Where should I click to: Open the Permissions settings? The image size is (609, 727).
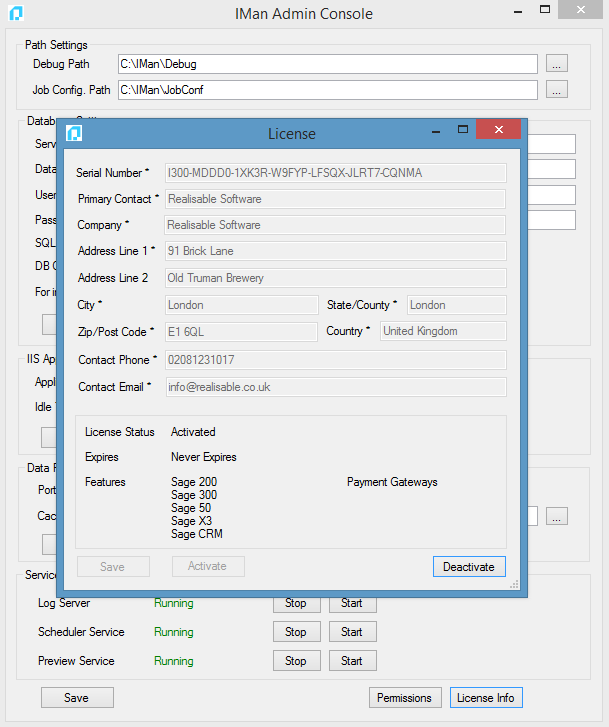tap(405, 698)
